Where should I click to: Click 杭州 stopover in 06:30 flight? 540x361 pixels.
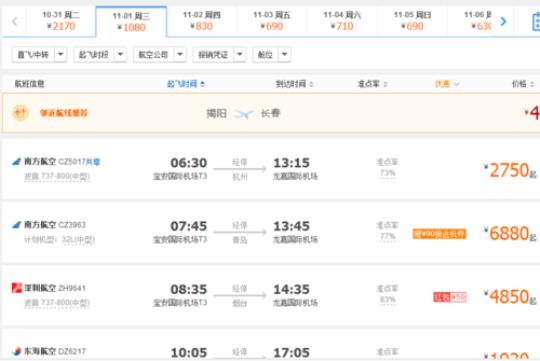[240, 177]
